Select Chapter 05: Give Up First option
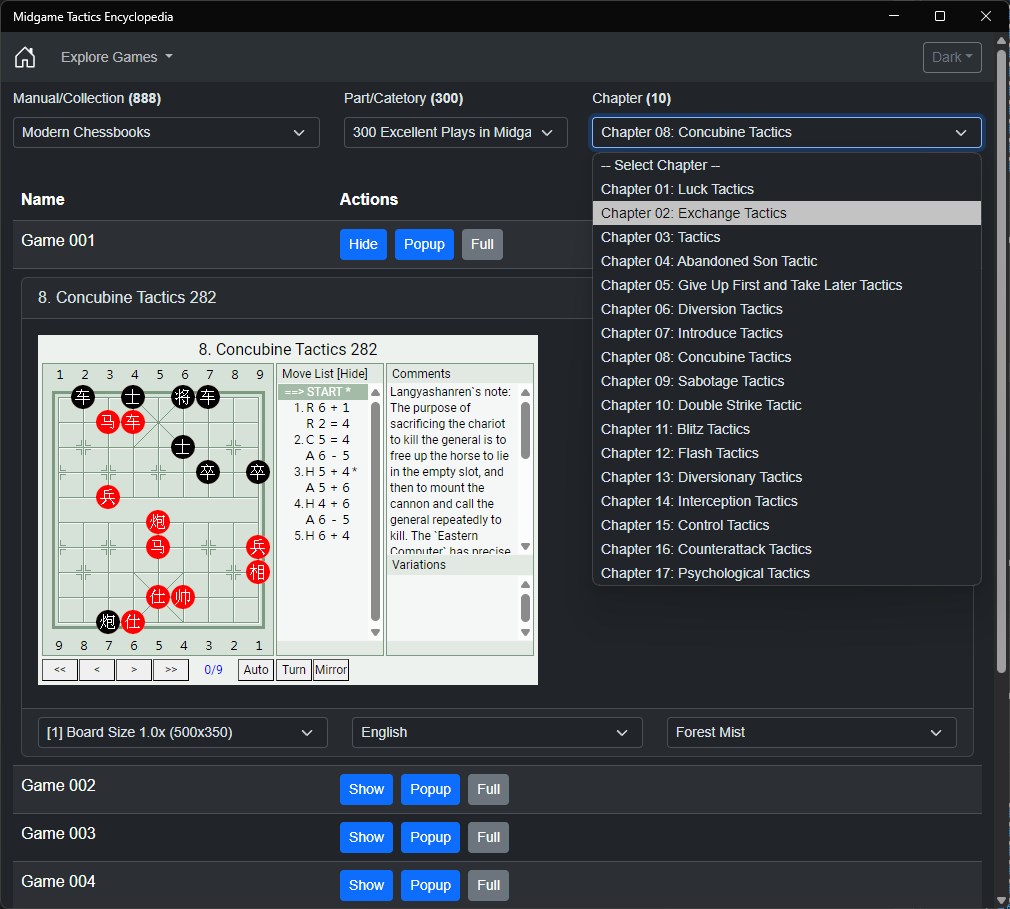The width and height of the screenshot is (1010, 909). pos(786,285)
